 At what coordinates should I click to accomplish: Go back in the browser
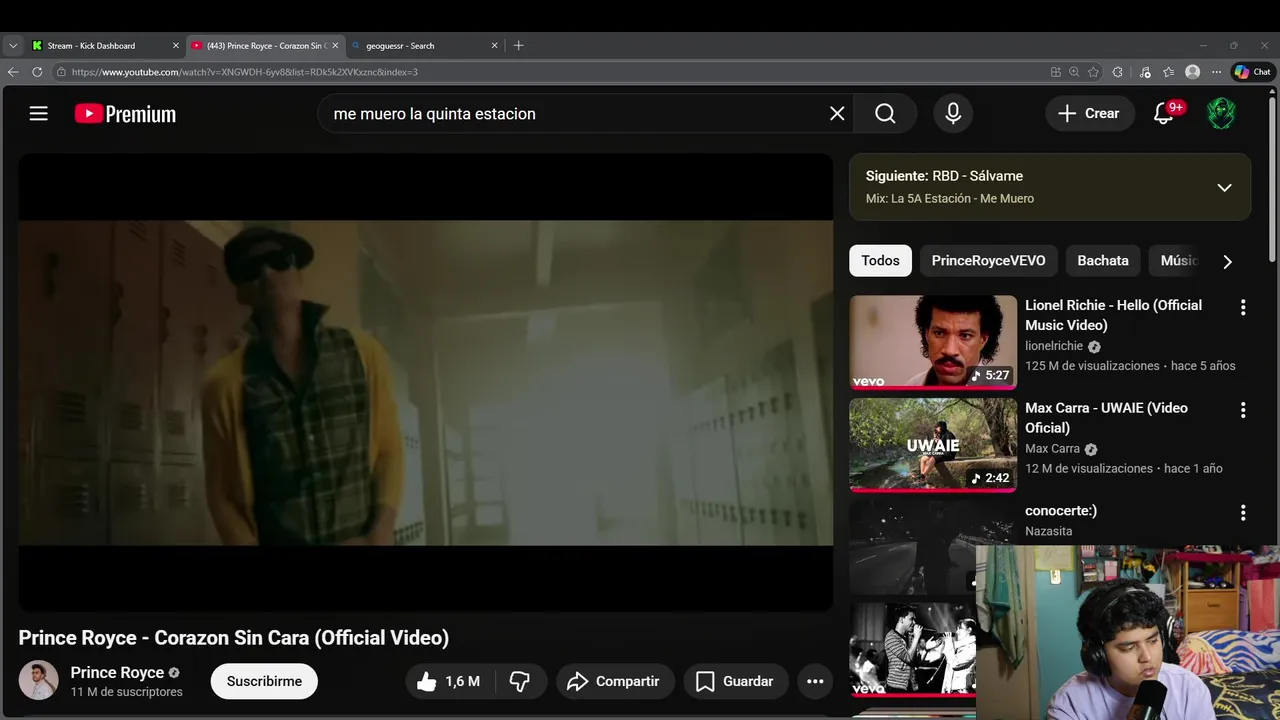click(13, 72)
